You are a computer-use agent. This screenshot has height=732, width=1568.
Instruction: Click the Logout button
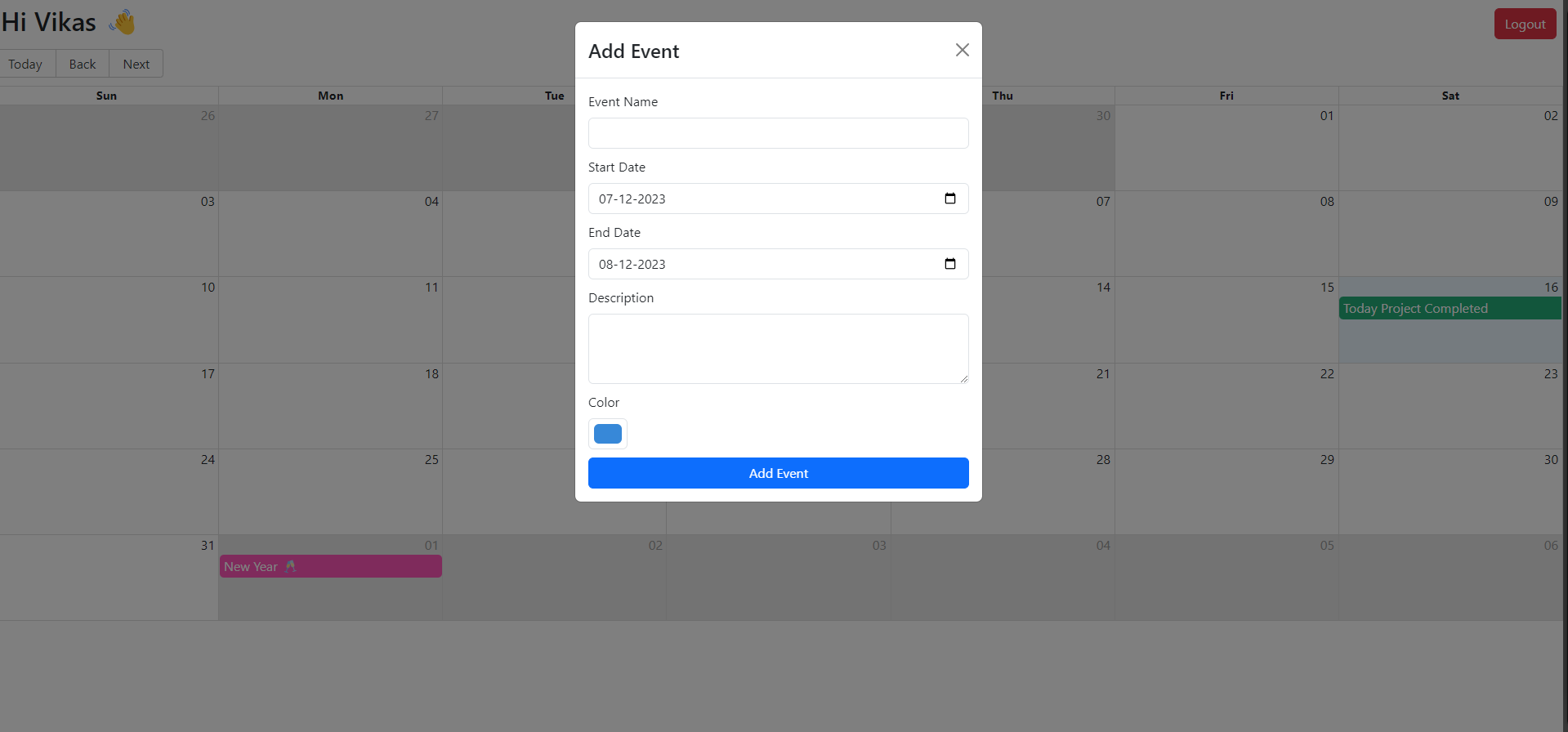(1525, 24)
